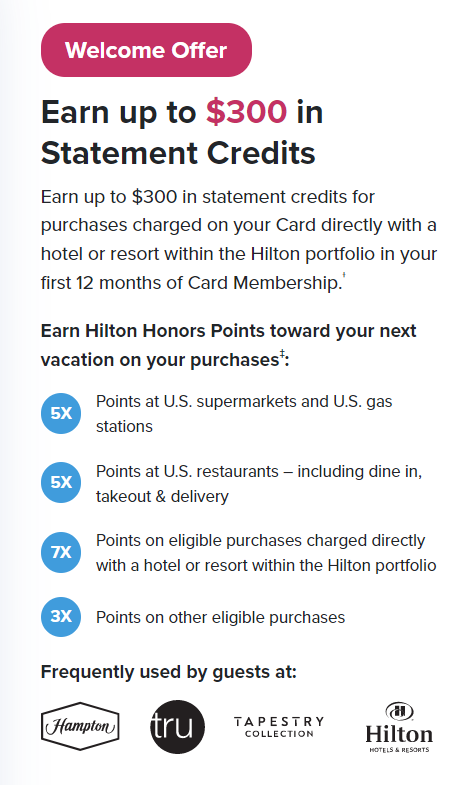
Task: Select the U.S. restaurants dine in text
Action: [259, 483]
